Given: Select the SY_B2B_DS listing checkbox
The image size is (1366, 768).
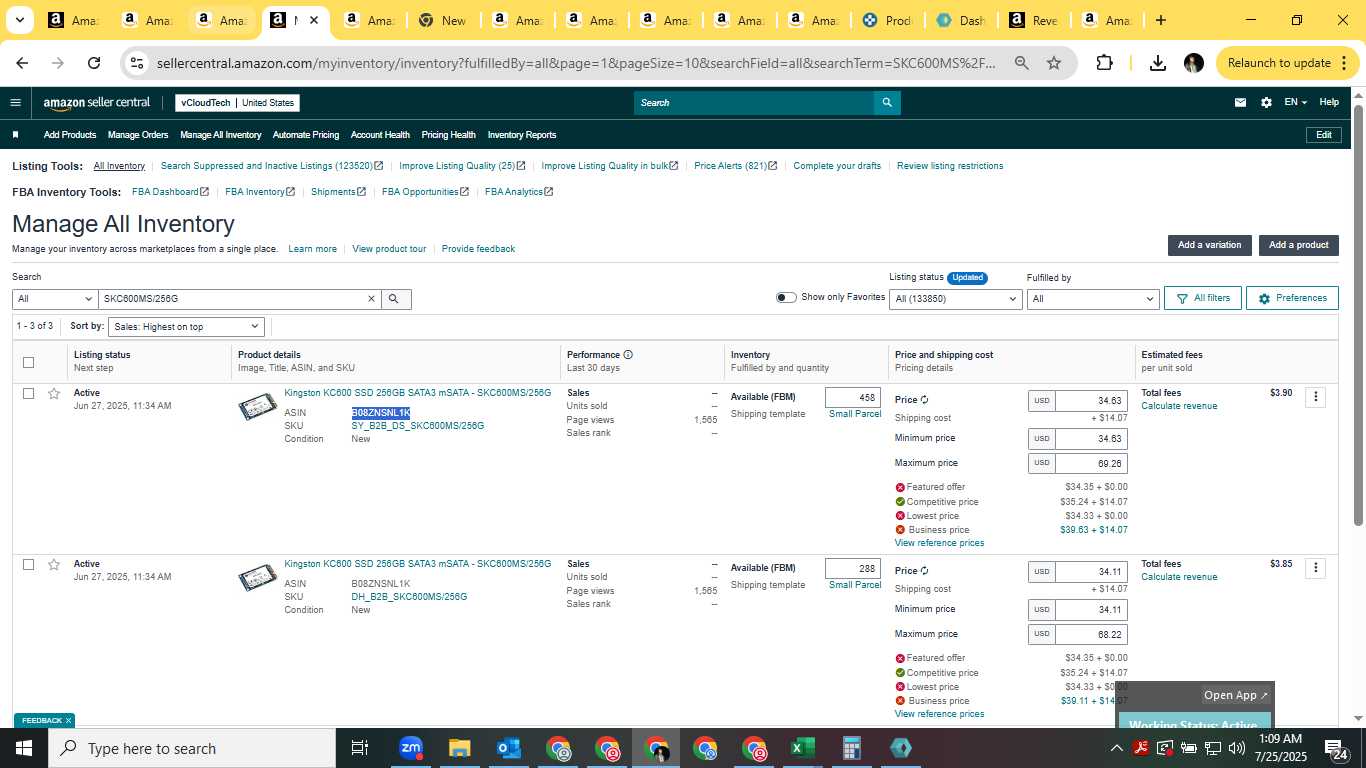Looking at the screenshot, I should click(x=28, y=393).
